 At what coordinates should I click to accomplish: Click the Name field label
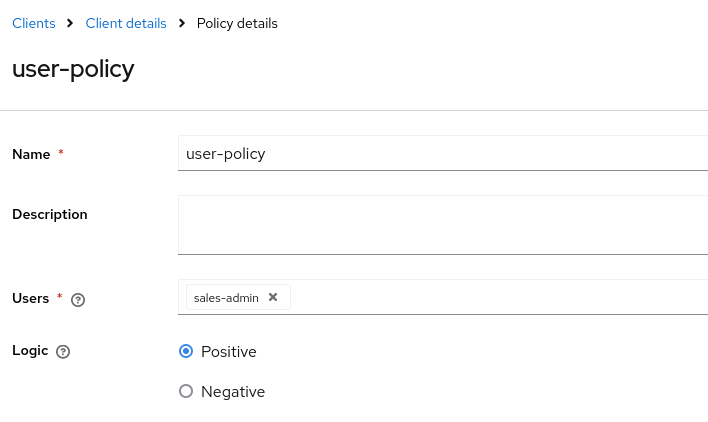(31, 154)
